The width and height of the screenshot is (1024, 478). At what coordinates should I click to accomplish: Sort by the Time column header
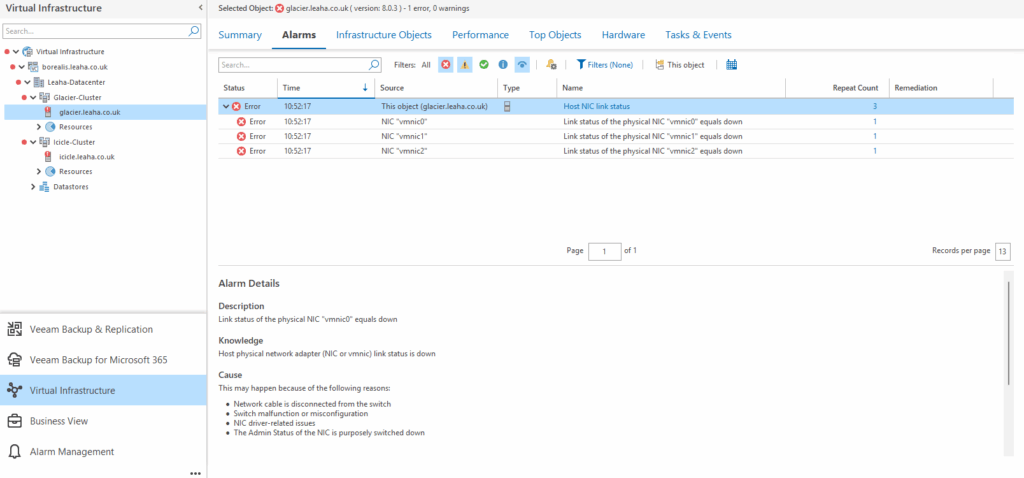coord(326,88)
